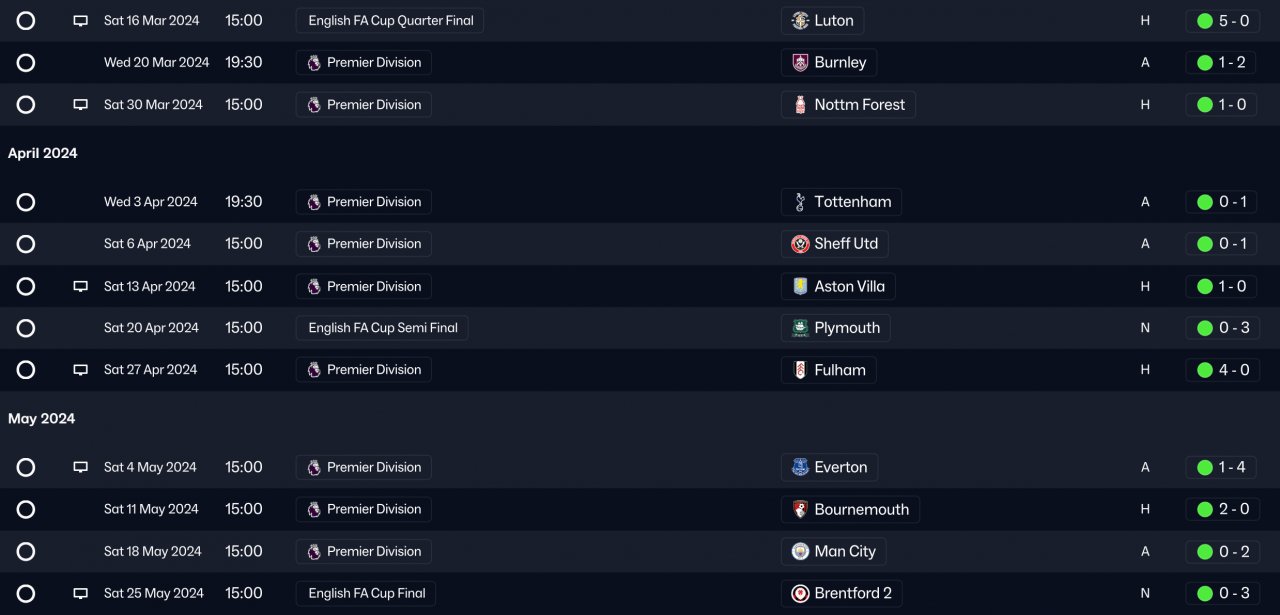
Task: Click the Burnley club crest
Action: 800,63
